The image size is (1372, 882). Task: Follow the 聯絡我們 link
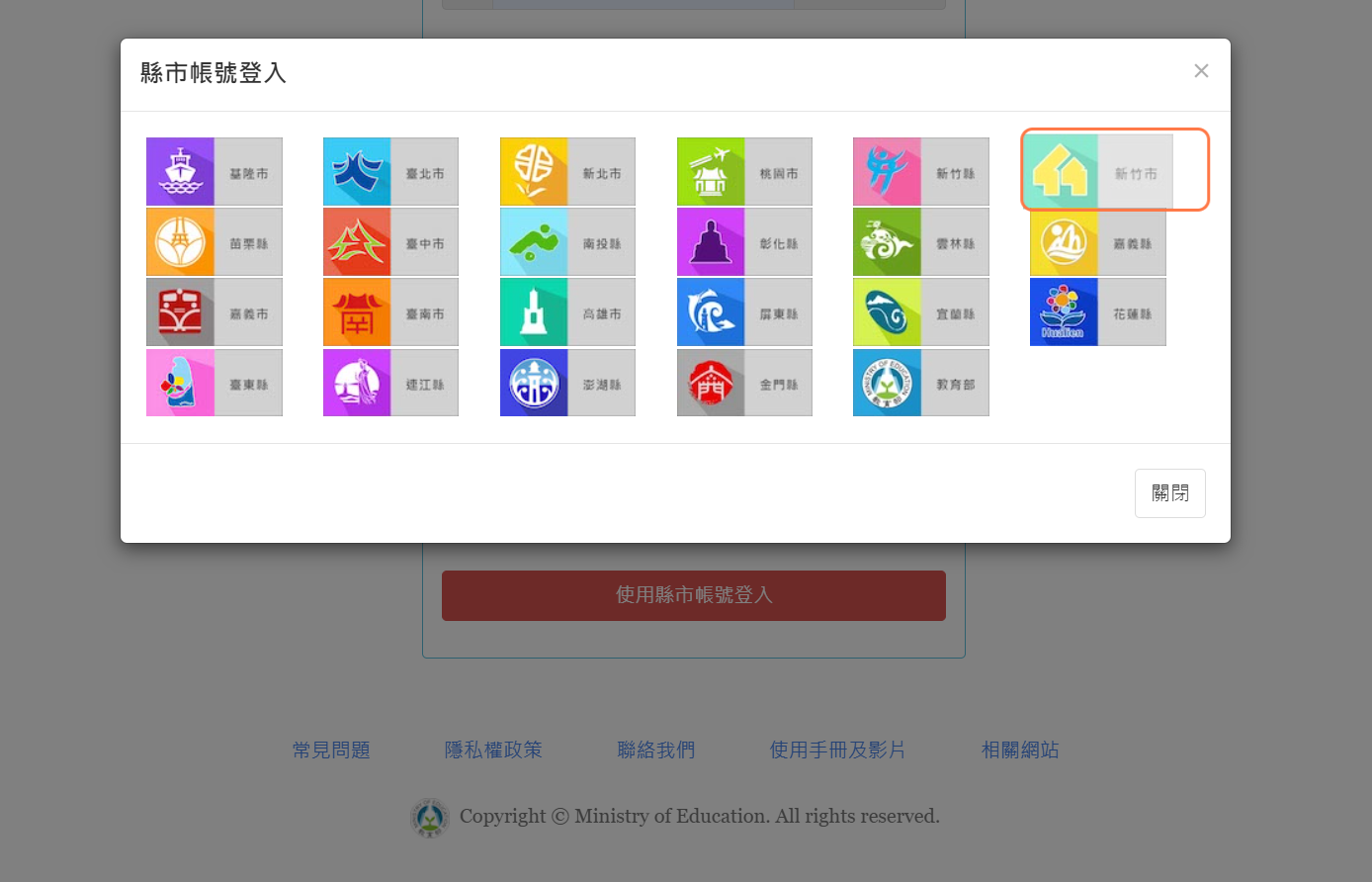coord(656,750)
